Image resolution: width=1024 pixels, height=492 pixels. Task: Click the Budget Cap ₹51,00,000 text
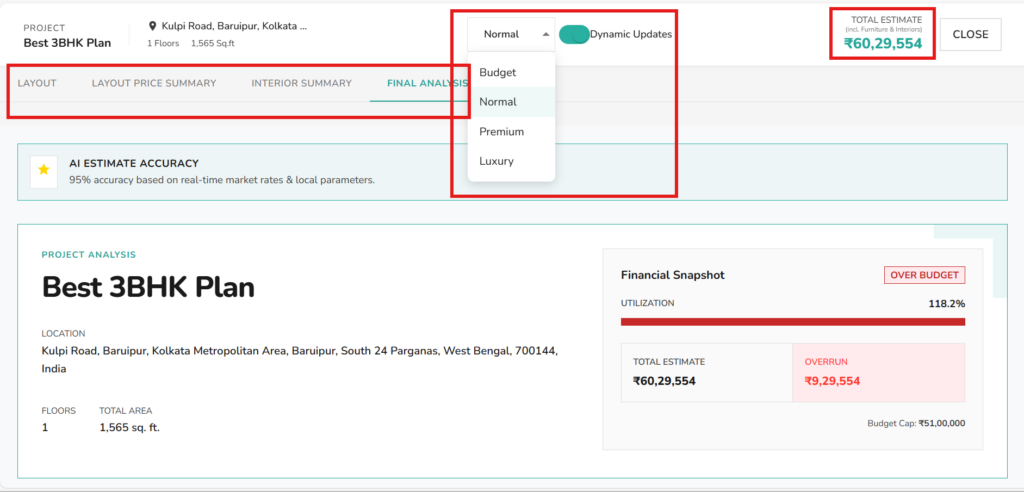coord(915,424)
